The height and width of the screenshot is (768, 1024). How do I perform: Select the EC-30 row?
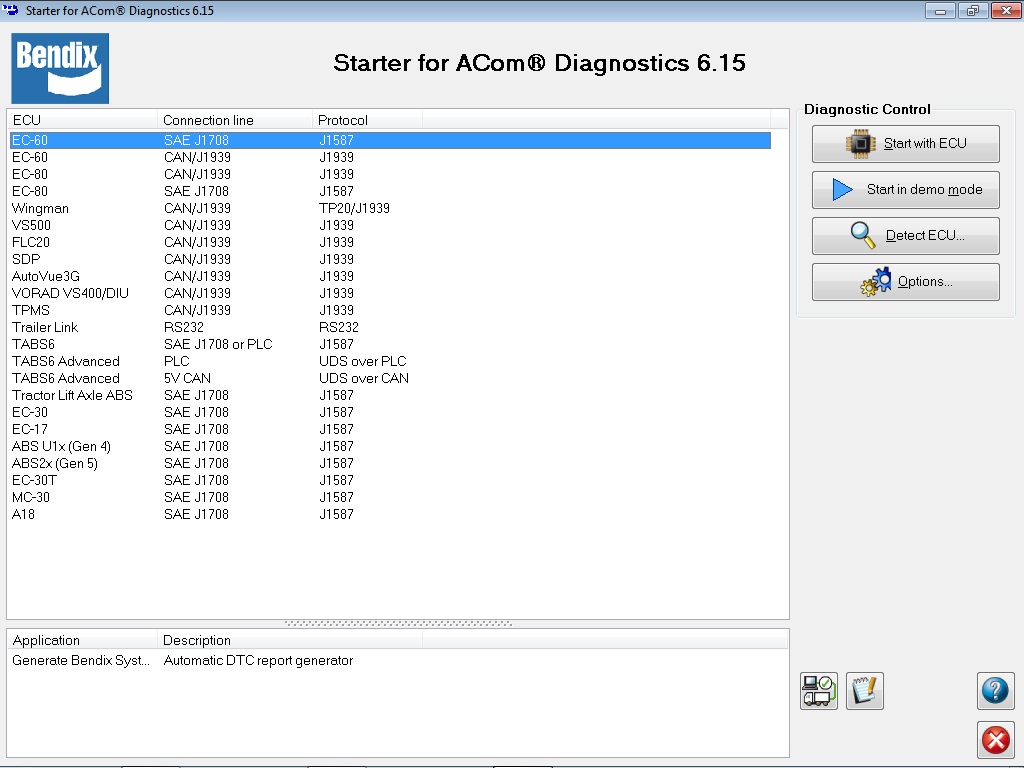click(x=391, y=412)
